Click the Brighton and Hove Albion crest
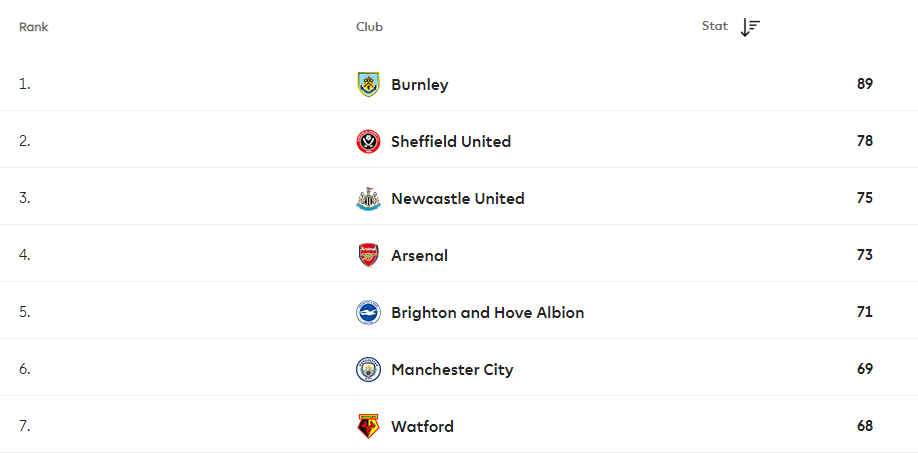 [x=368, y=313]
